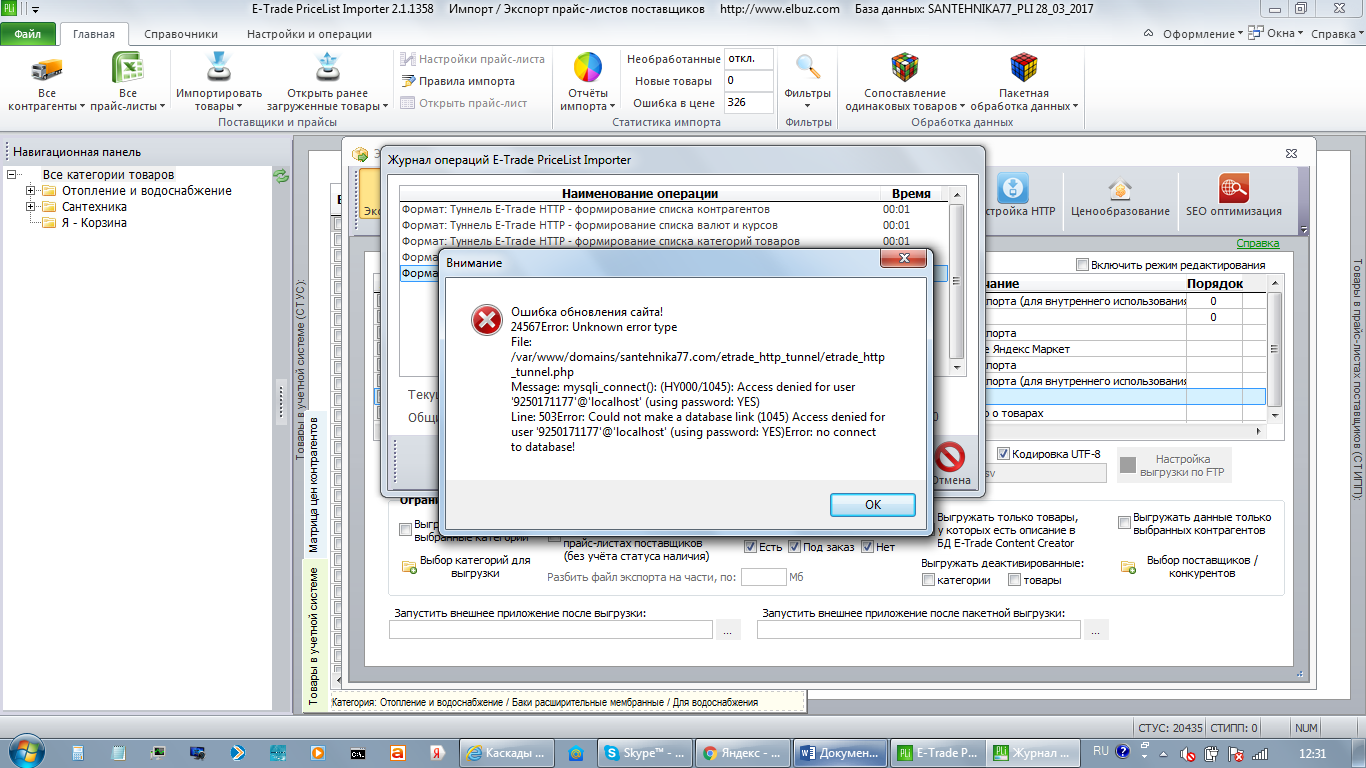
Task: Click browse button after пакетной выгрузки field
Action: (1097, 630)
